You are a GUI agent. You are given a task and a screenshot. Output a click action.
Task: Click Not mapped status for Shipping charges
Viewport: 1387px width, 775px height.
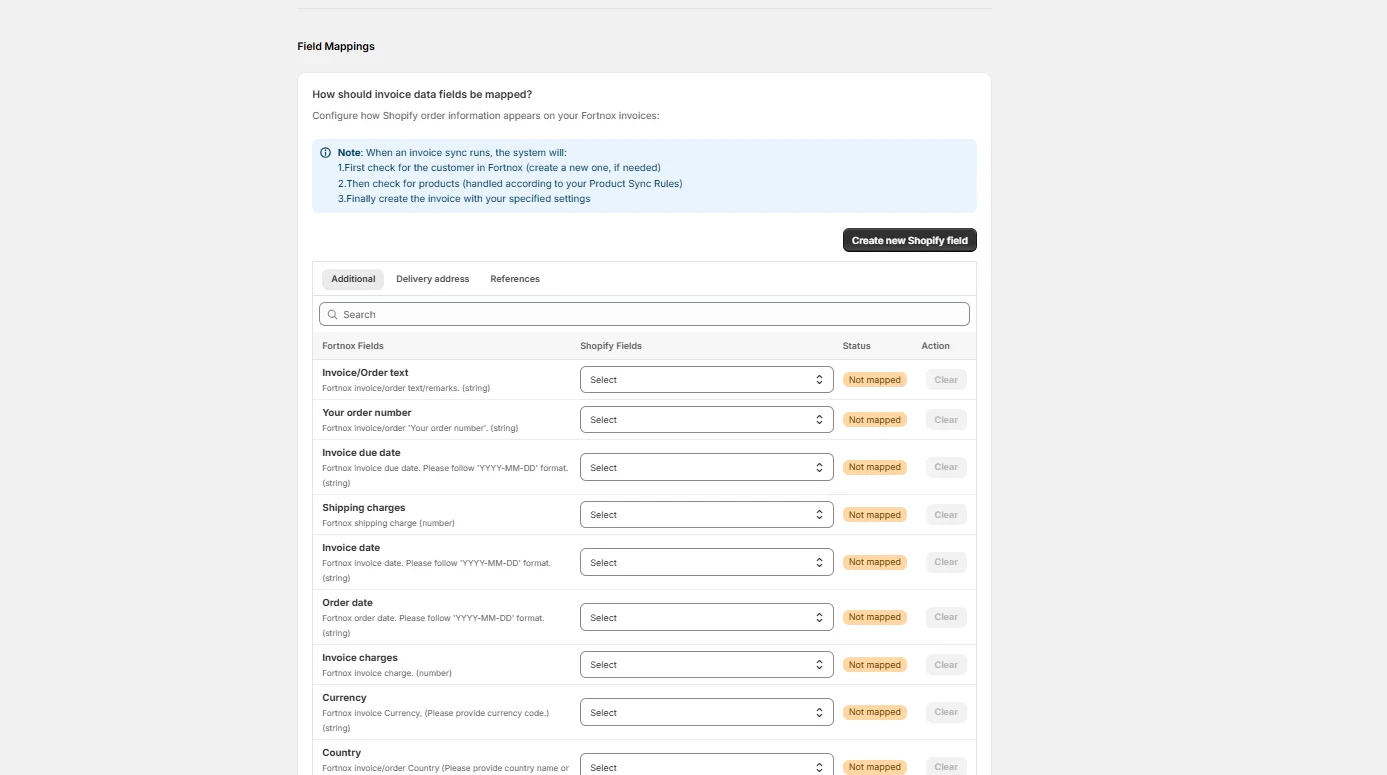(875, 515)
